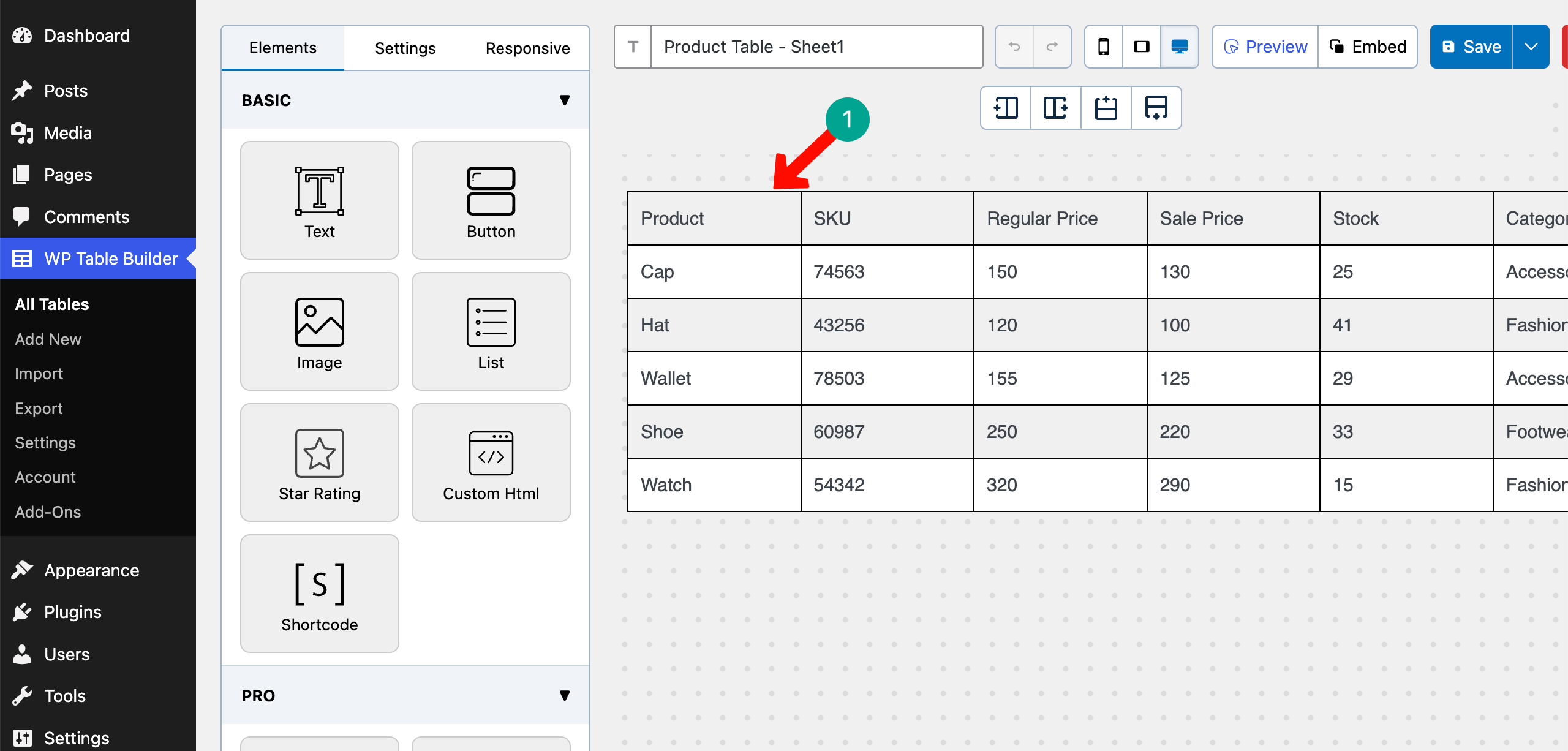Open the Save dropdown chevron
The width and height of the screenshot is (1568, 751).
coord(1531,46)
